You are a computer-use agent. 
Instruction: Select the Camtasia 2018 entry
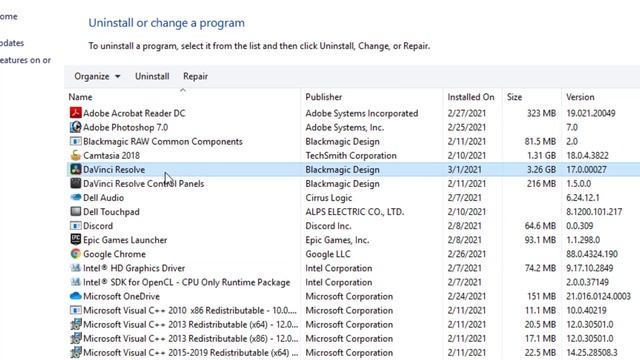pyautogui.click(x=111, y=156)
